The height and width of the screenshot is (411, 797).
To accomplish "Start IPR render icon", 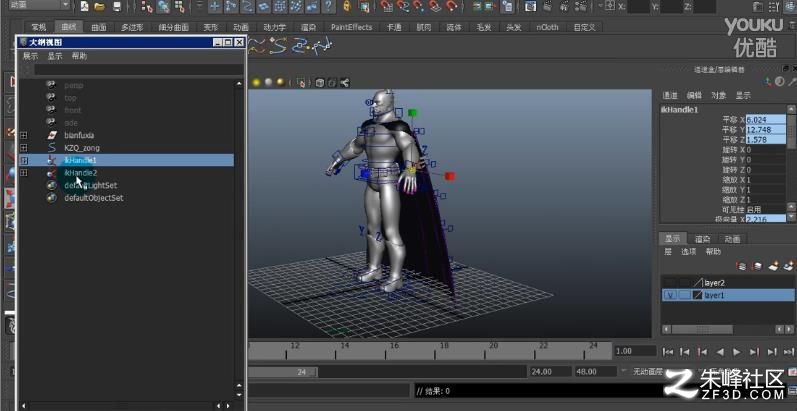I will click(564, 6).
